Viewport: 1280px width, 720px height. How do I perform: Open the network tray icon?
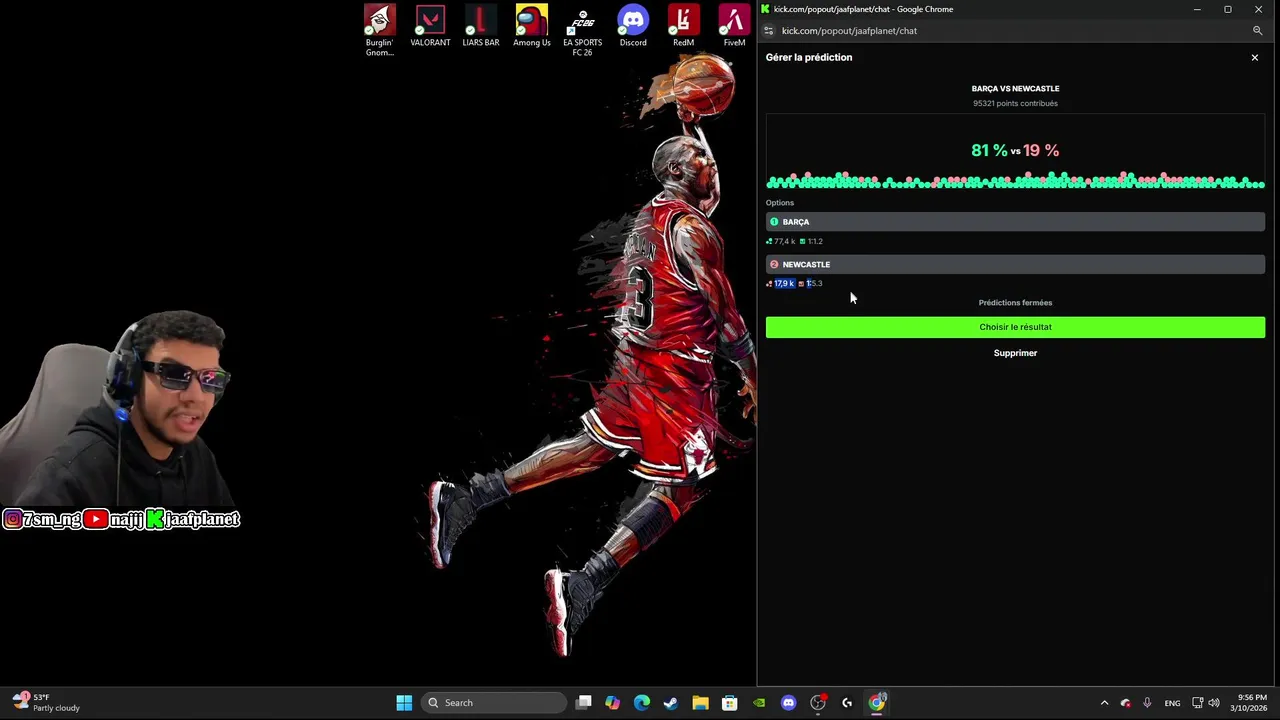(1198, 703)
